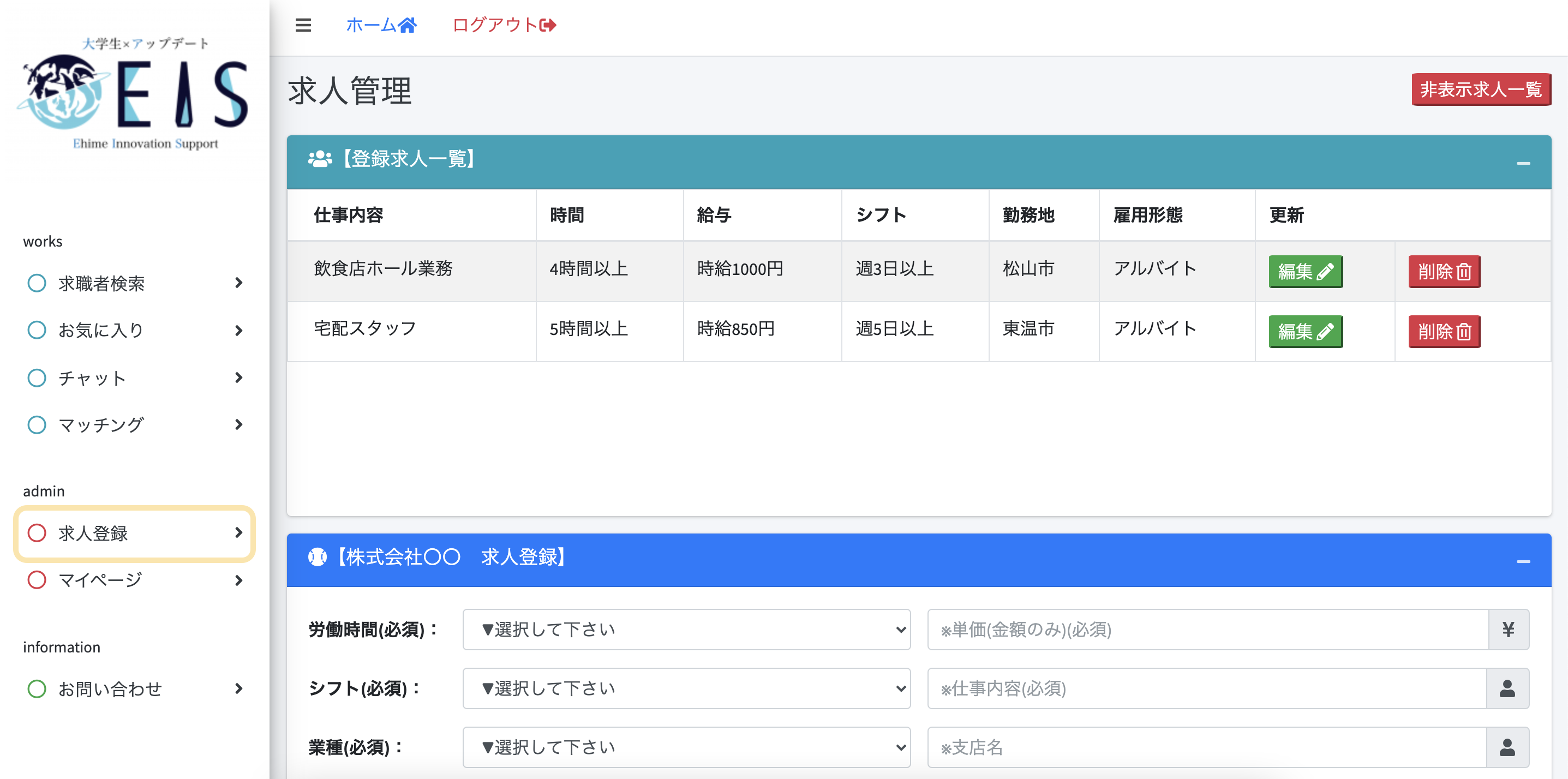This screenshot has width=1568, height=779.
Task: Click the EIS logo in the sidebar
Action: pyautogui.click(x=133, y=94)
